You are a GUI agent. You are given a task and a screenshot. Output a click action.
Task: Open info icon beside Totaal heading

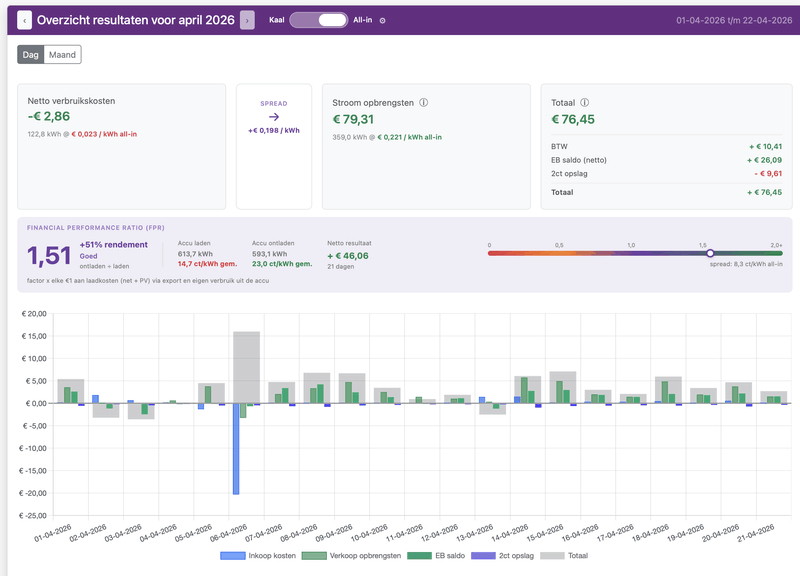(585, 103)
